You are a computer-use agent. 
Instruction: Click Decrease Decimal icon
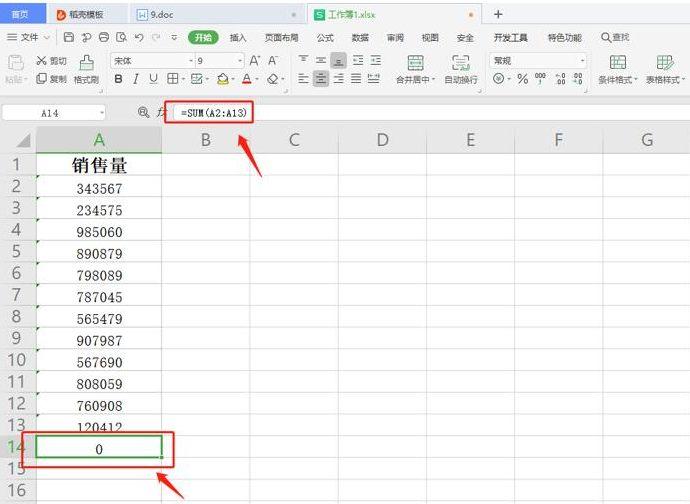point(578,79)
